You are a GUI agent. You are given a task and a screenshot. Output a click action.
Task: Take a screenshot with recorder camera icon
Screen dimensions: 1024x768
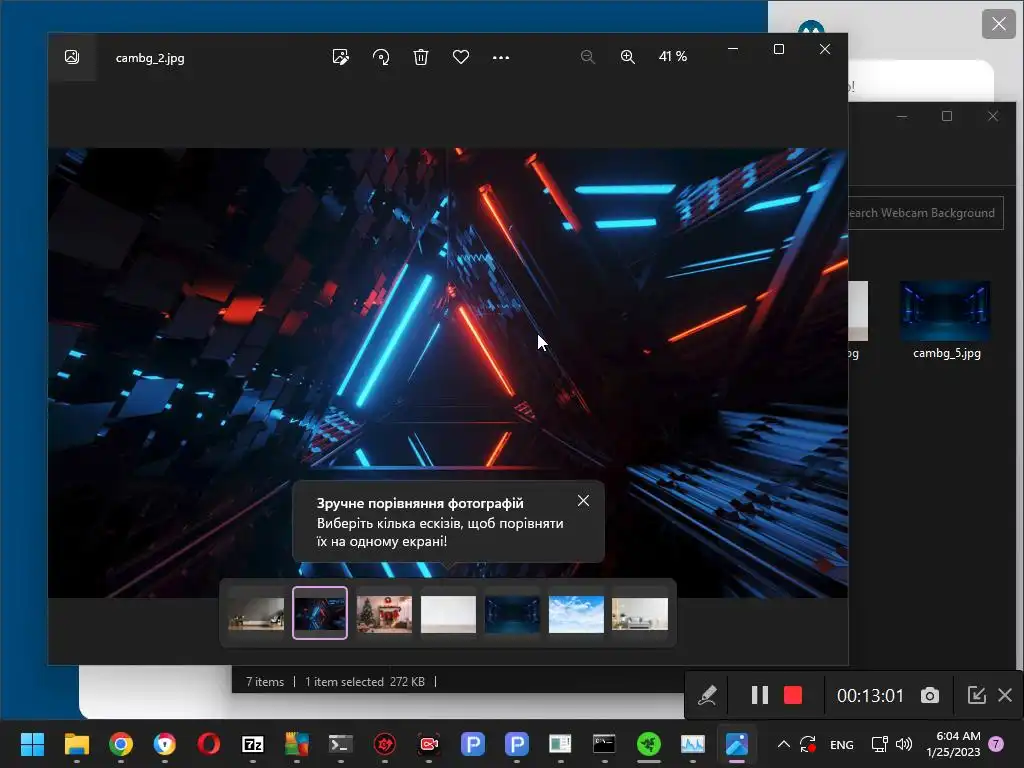pyautogui.click(x=930, y=695)
